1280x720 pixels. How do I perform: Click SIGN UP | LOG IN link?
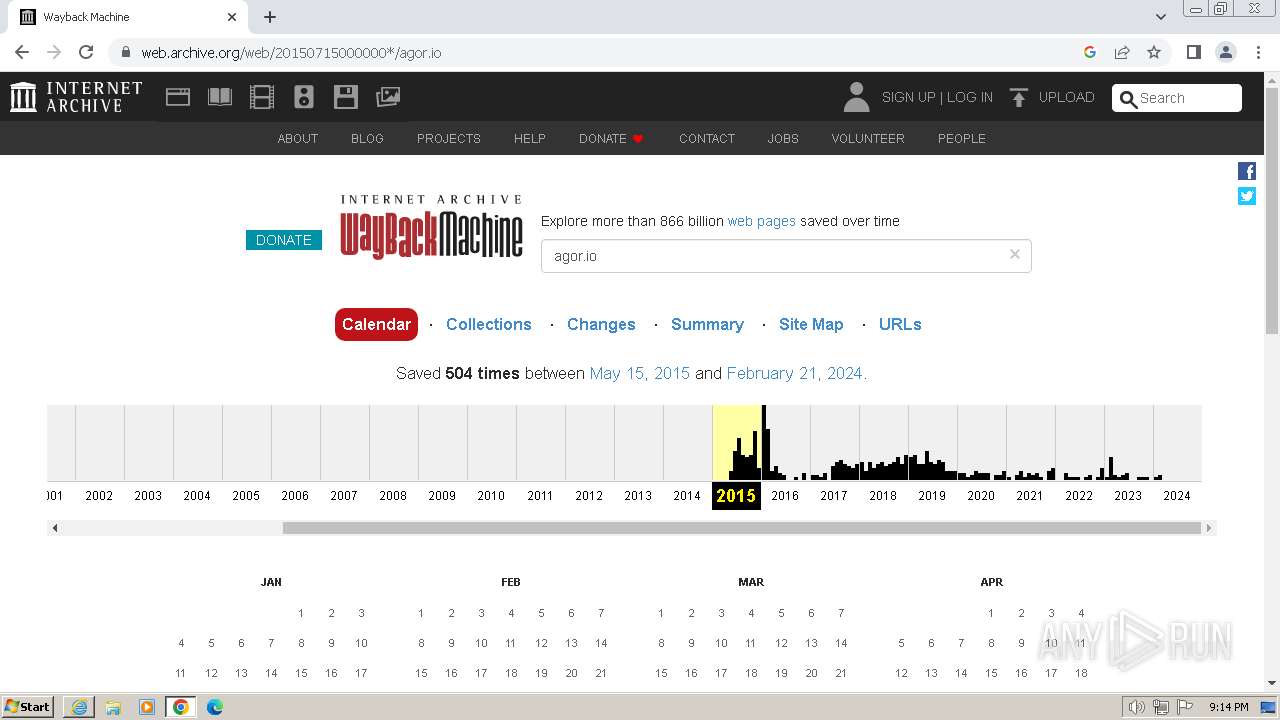(937, 97)
